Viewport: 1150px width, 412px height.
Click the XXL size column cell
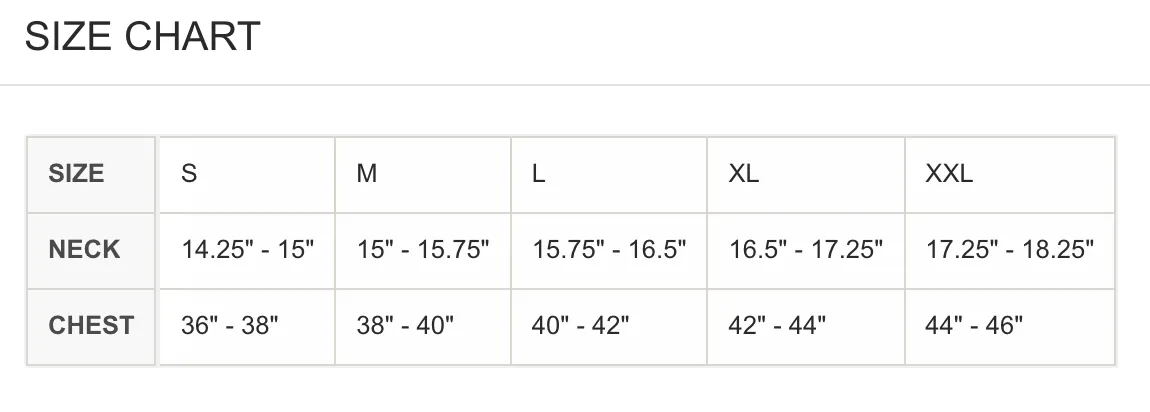(x=1010, y=174)
